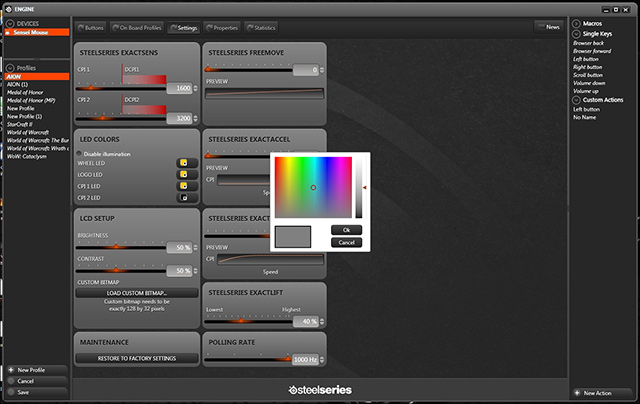Select the AION profile
Viewport: 640px width, 404px height.
[x=37, y=76]
